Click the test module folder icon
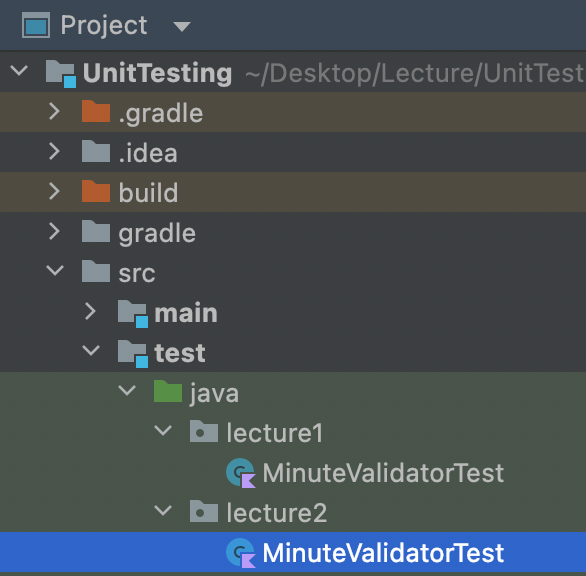Viewport: 586px width, 576px height. tap(133, 354)
